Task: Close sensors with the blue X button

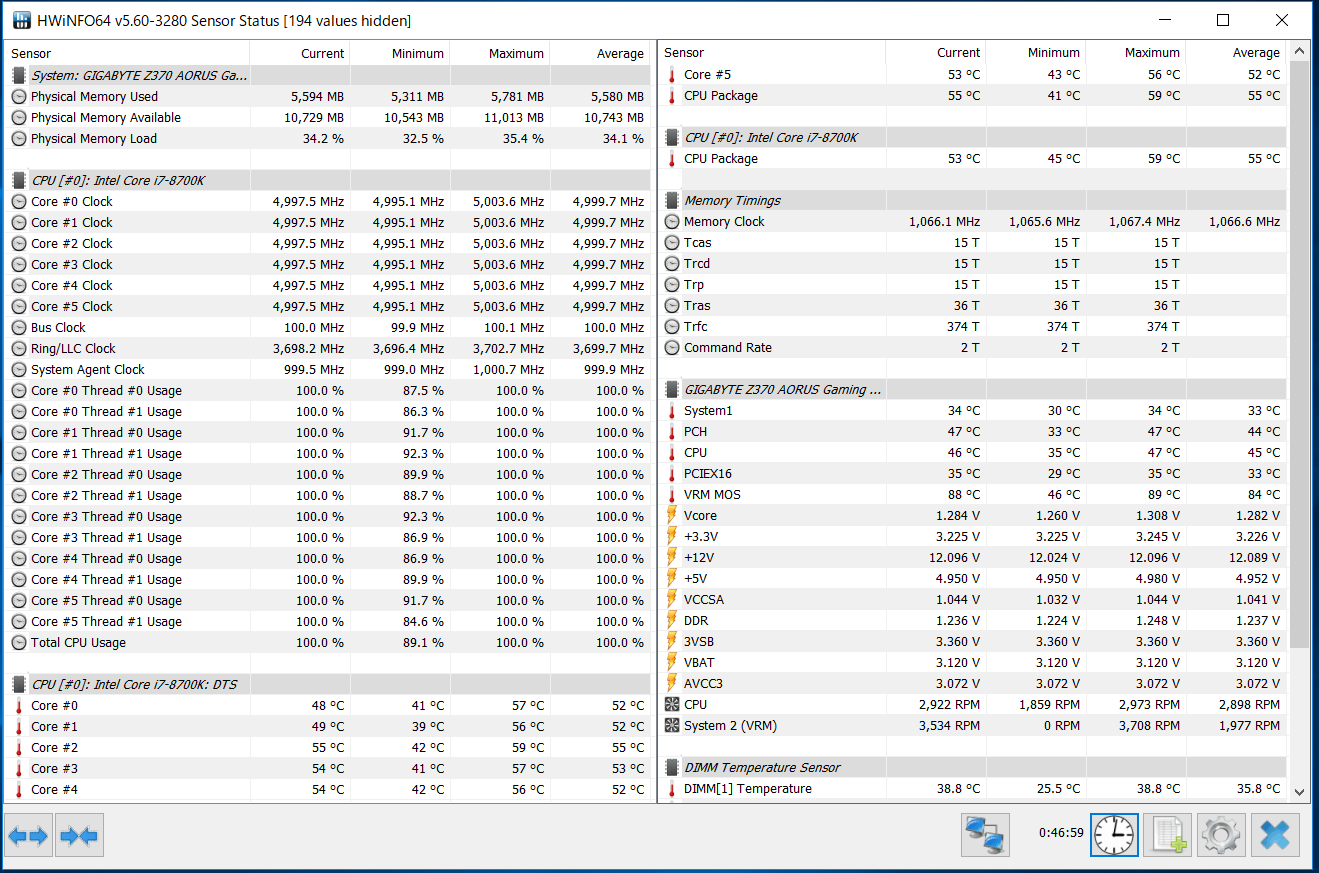Action: (1275, 835)
